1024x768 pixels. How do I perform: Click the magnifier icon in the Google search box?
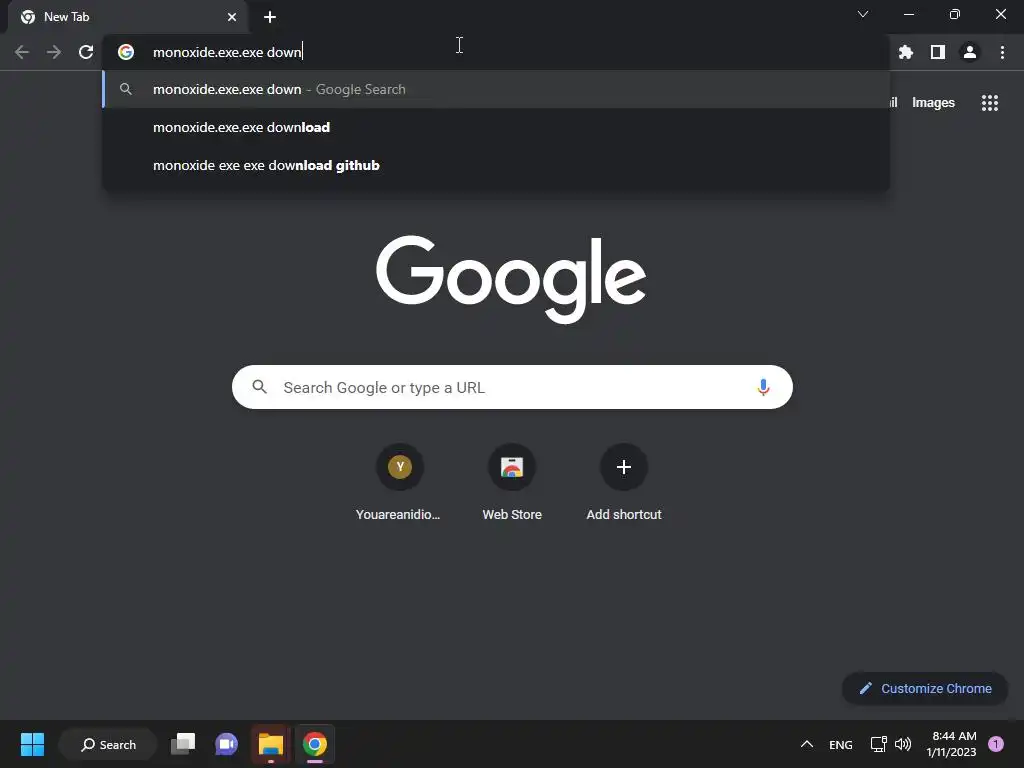point(259,387)
